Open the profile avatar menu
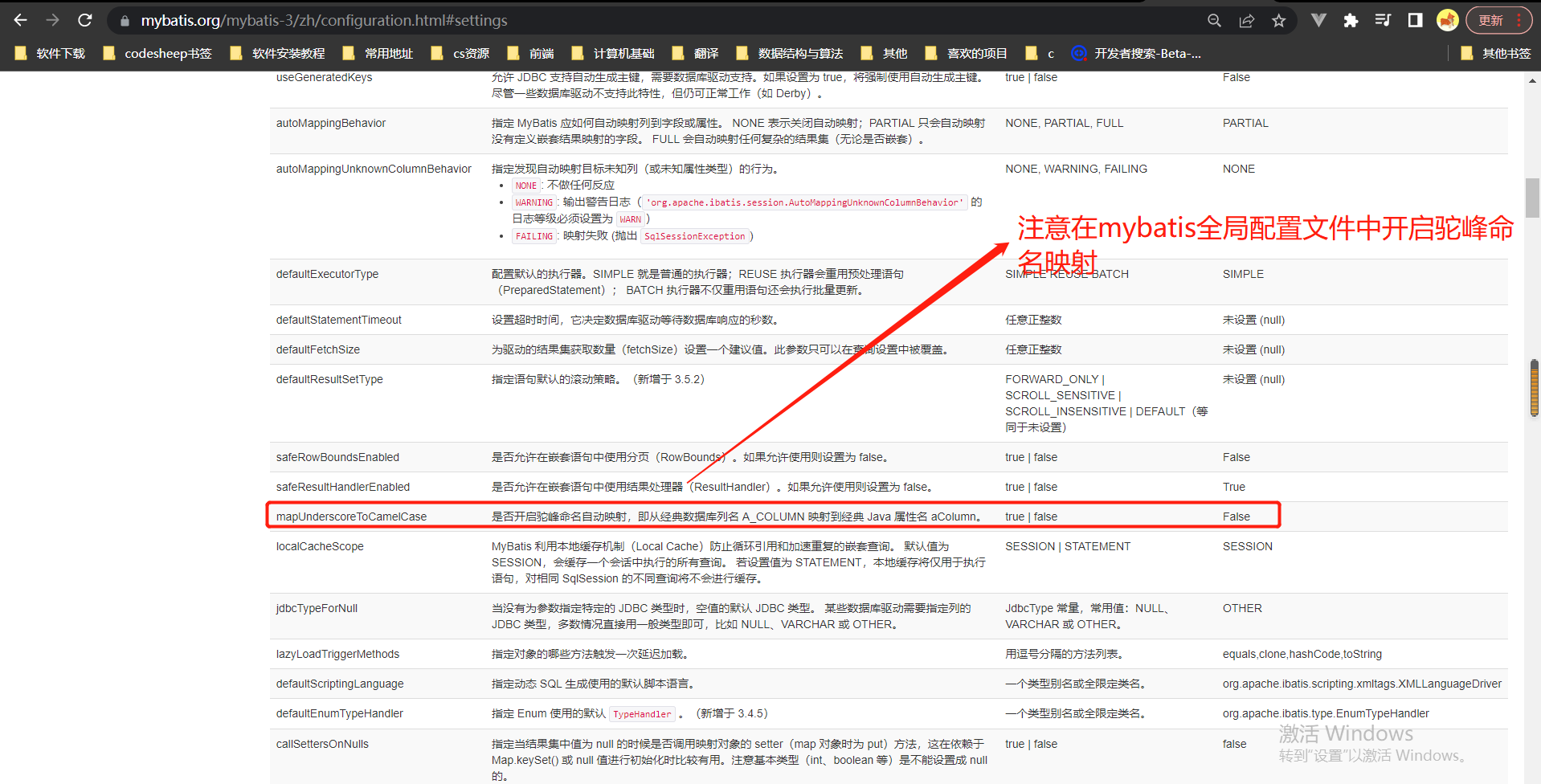Screen dimensions: 1541x784 (x=1447, y=20)
